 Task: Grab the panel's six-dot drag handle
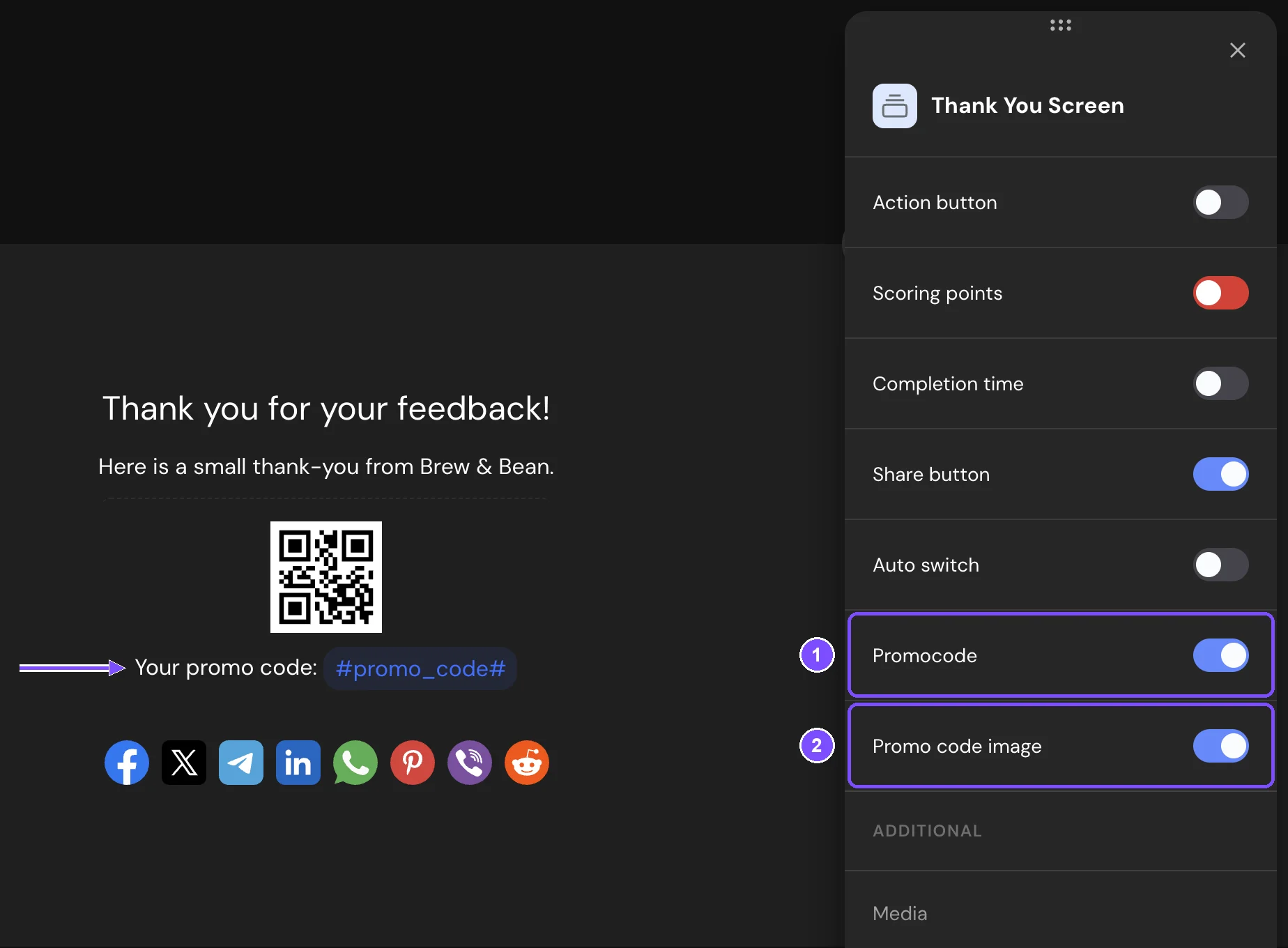[1061, 25]
